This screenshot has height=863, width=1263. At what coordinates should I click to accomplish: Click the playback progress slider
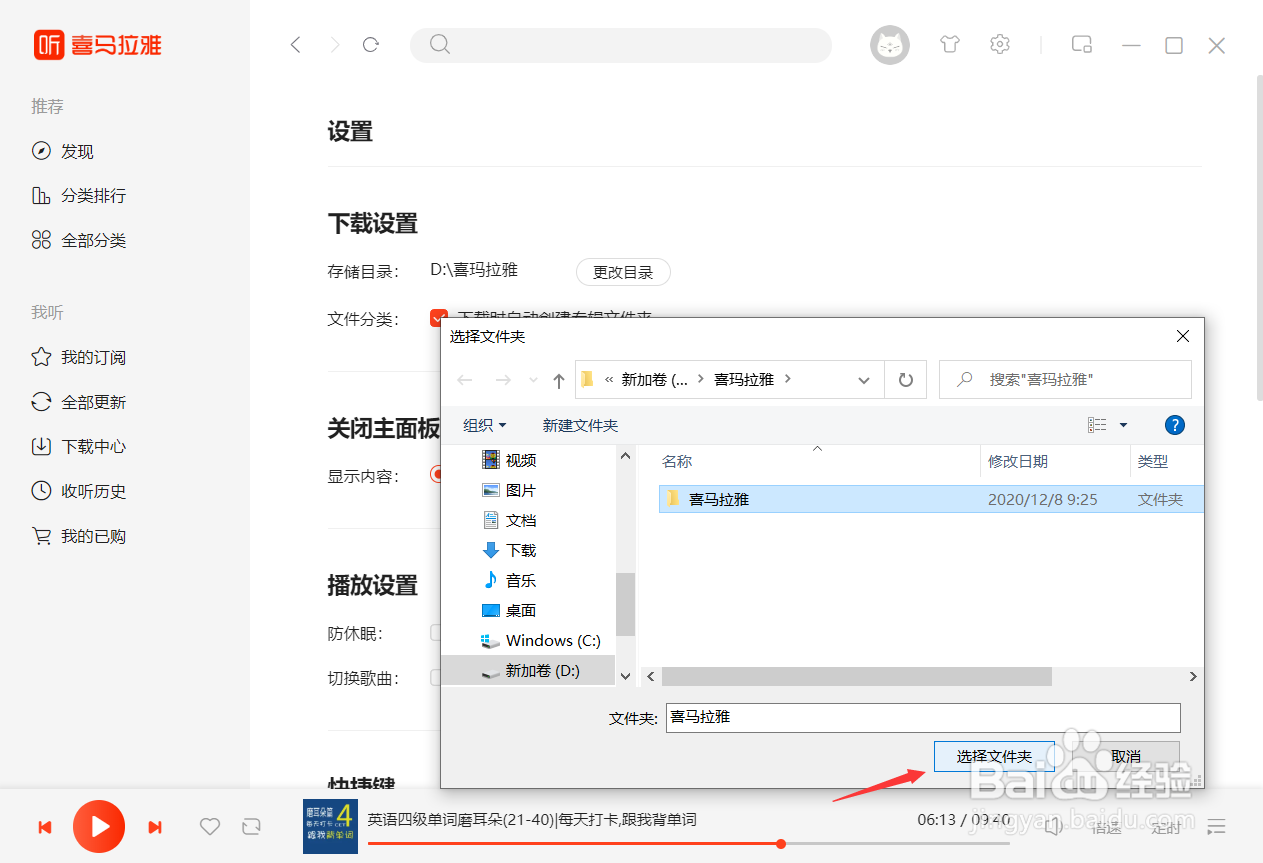[780, 843]
